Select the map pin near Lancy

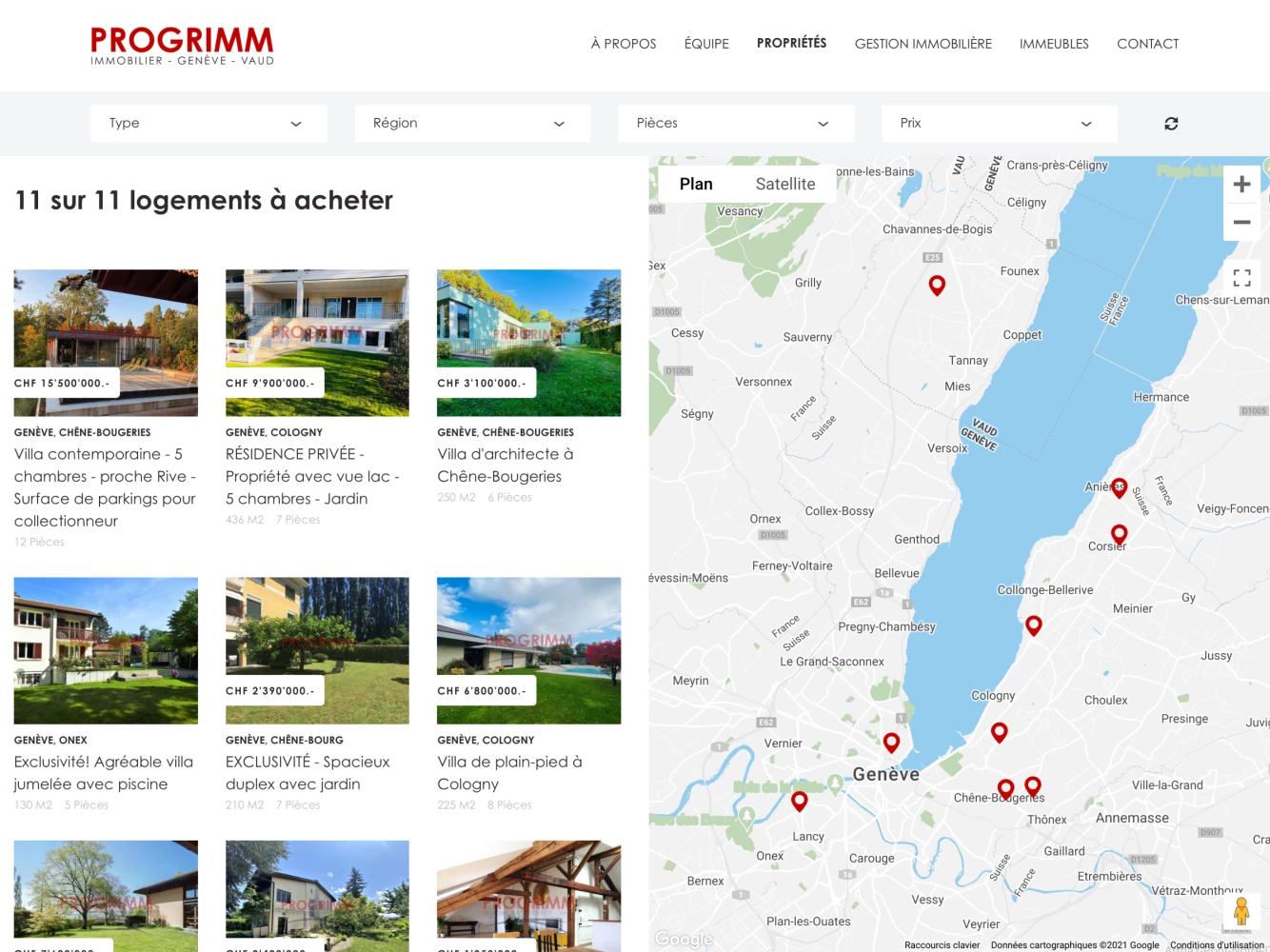800,802
